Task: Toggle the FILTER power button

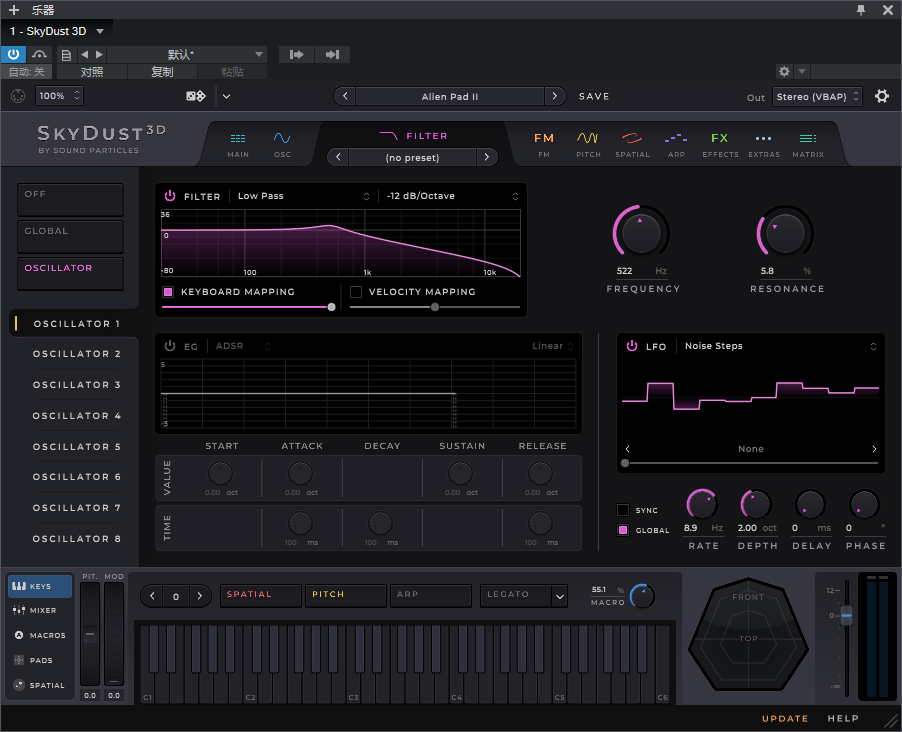Action: click(170, 196)
